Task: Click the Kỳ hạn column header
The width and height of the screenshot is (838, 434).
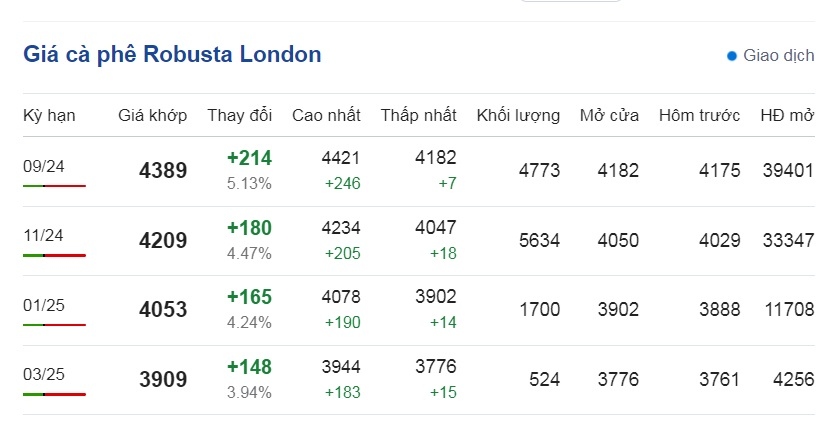Action: pyautogui.click(x=49, y=115)
